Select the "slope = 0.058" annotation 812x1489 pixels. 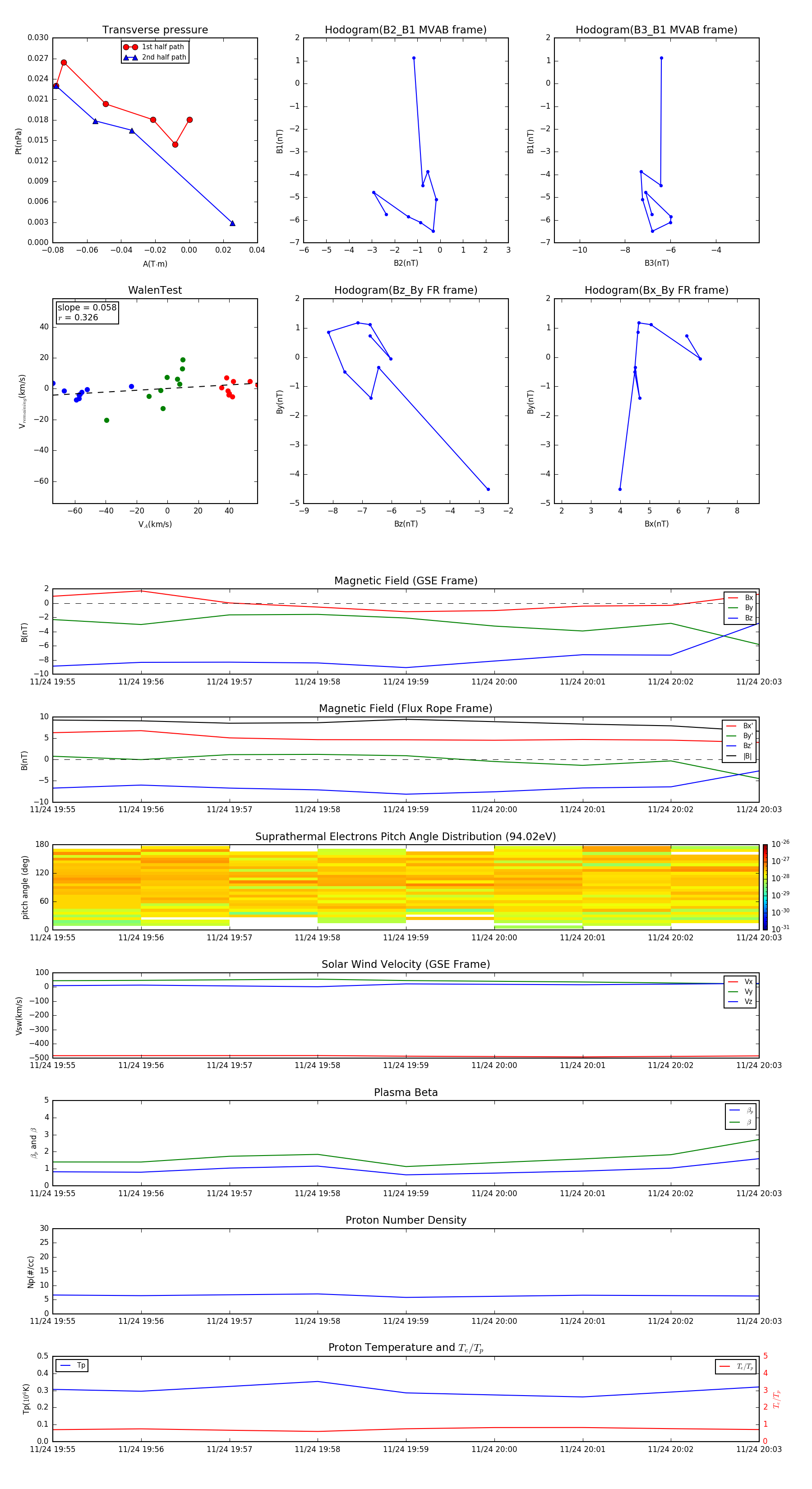(x=87, y=308)
